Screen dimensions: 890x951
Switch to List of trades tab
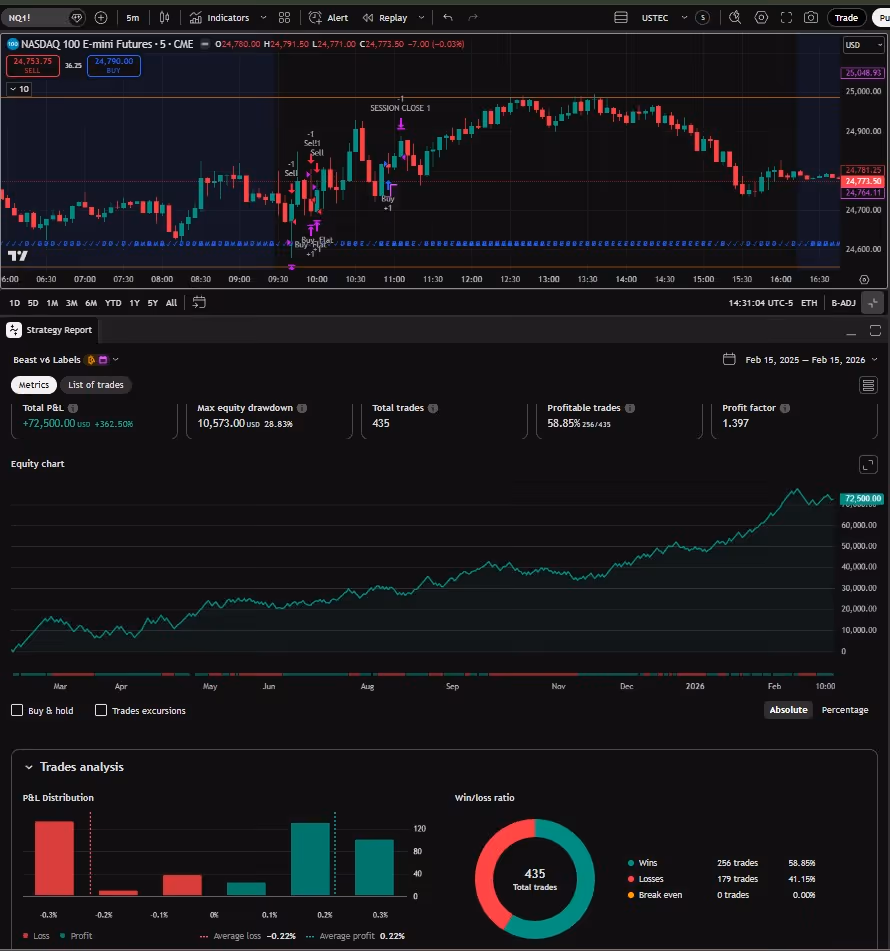96,385
